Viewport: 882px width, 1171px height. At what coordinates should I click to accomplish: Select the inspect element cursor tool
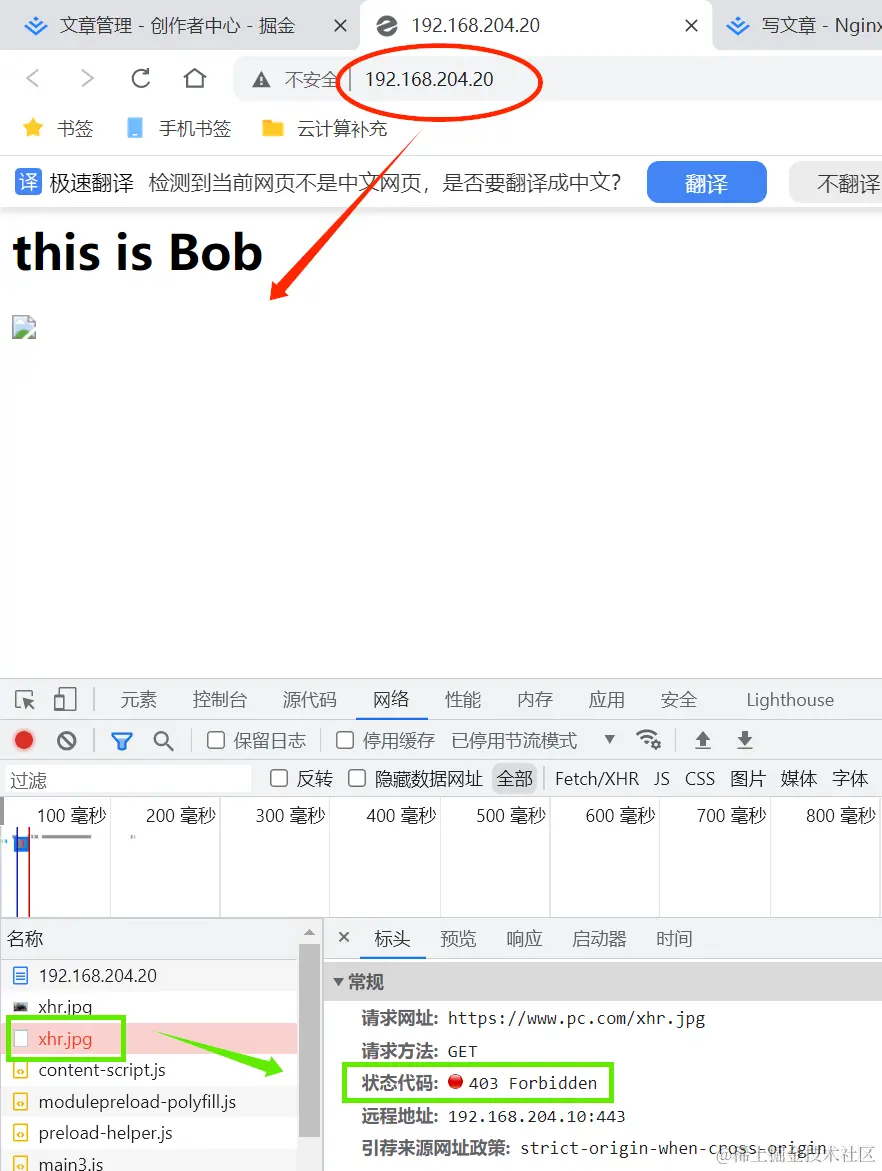(x=23, y=699)
